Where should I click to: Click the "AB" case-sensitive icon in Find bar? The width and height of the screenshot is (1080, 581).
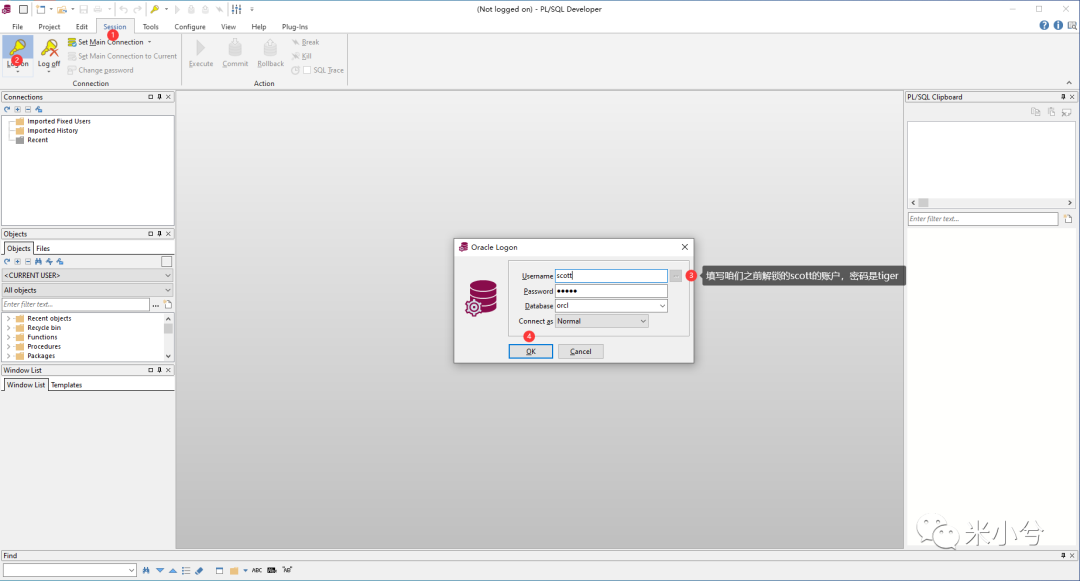click(x=287, y=570)
